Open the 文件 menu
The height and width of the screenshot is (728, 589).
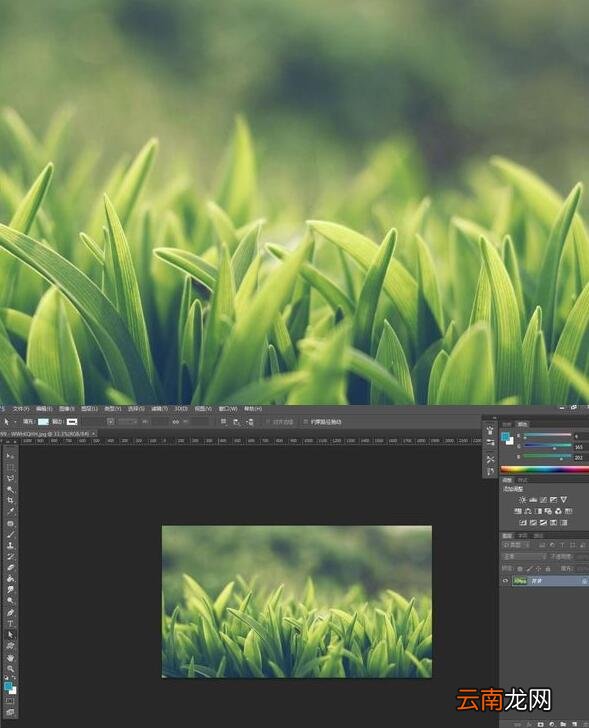[20, 409]
